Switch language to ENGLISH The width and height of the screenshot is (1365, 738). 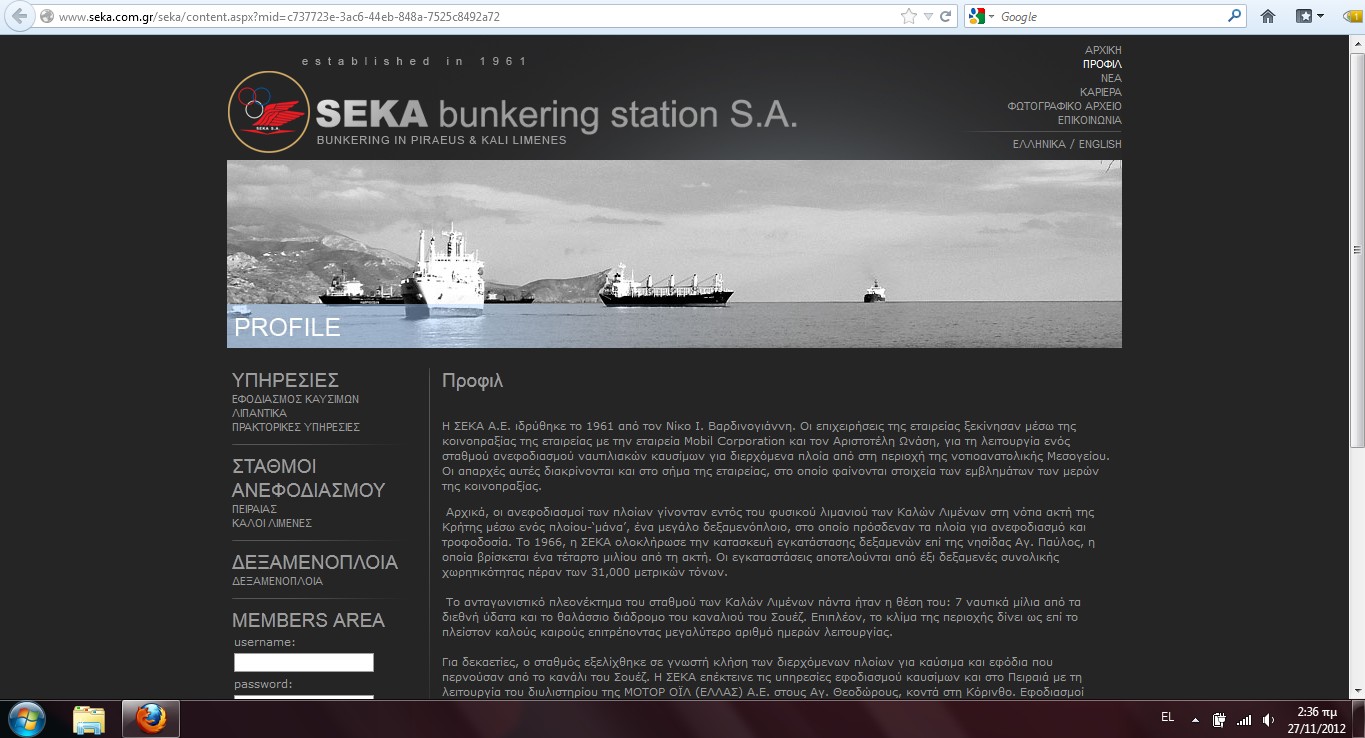click(1100, 144)
